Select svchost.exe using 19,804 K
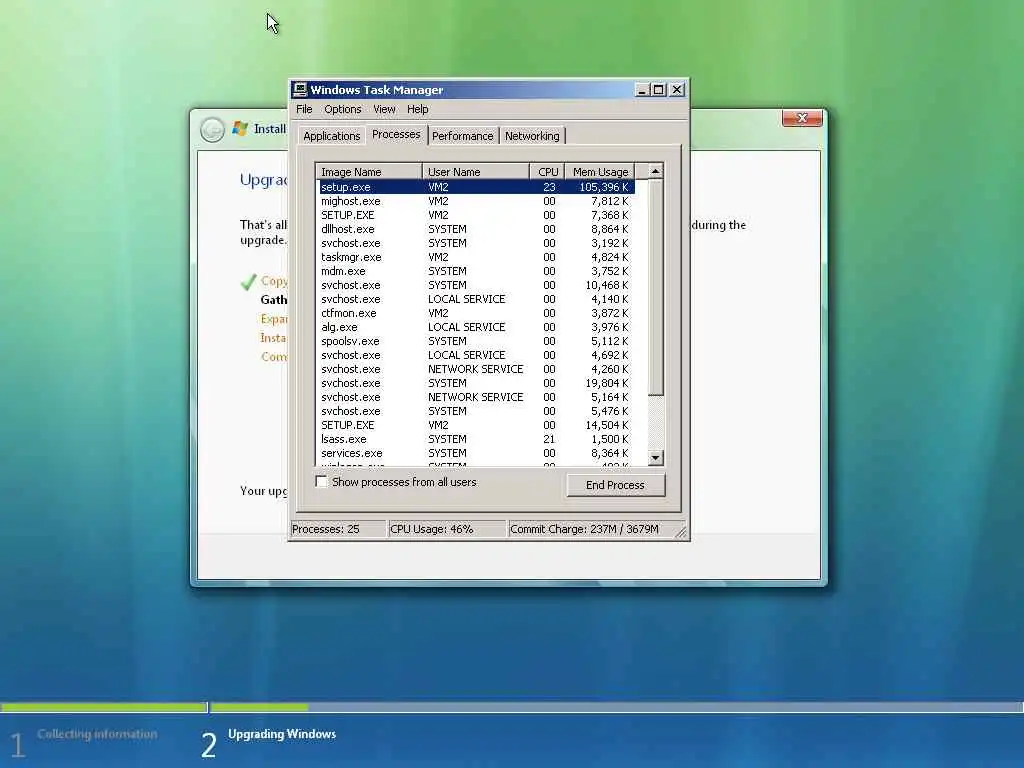The width and height of the screenshot is (1024, 768). point(475,383)
